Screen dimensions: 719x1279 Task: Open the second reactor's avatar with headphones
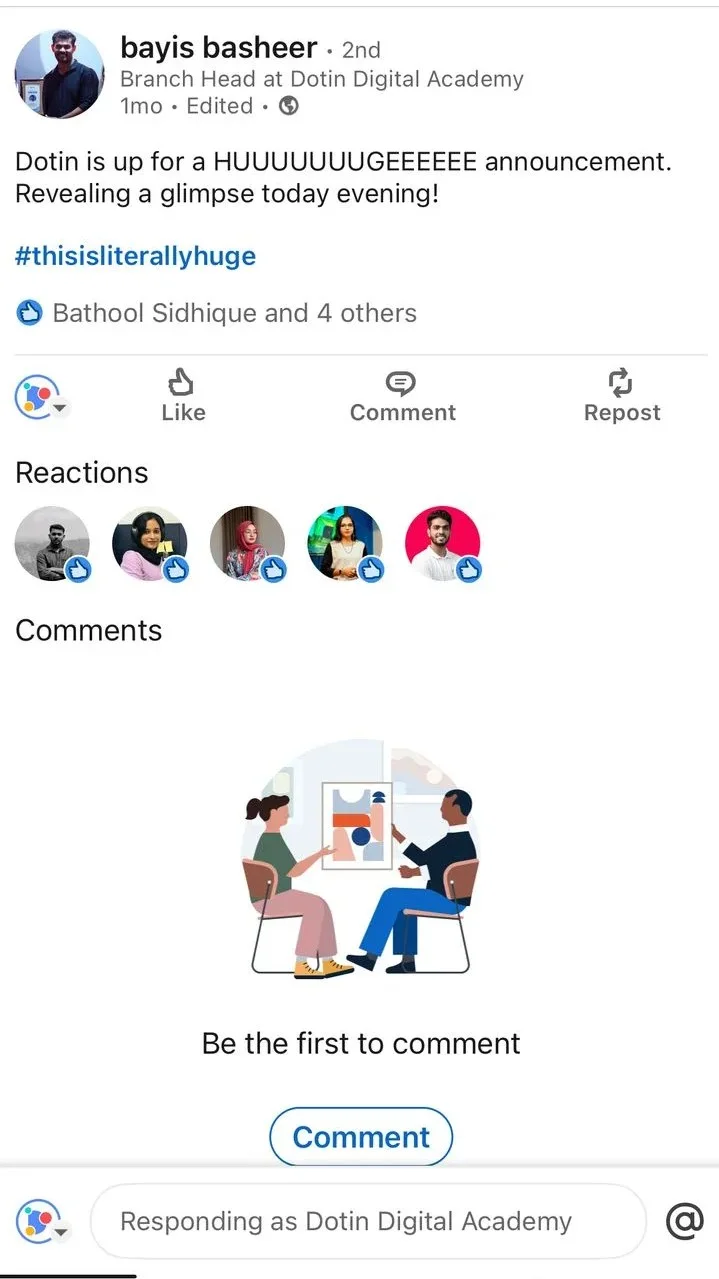(150, 544)
